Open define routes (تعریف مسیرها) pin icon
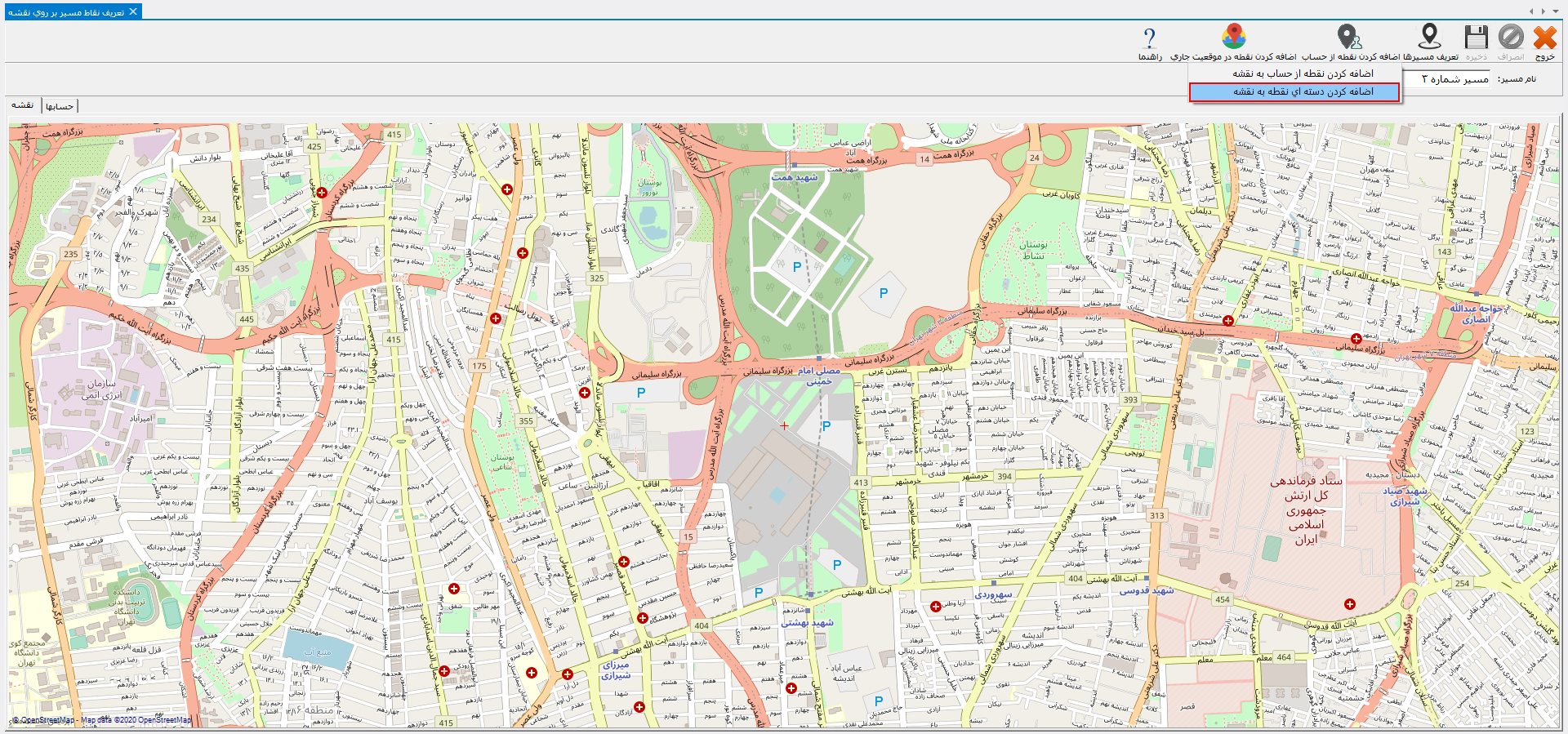 point(1429,38)
